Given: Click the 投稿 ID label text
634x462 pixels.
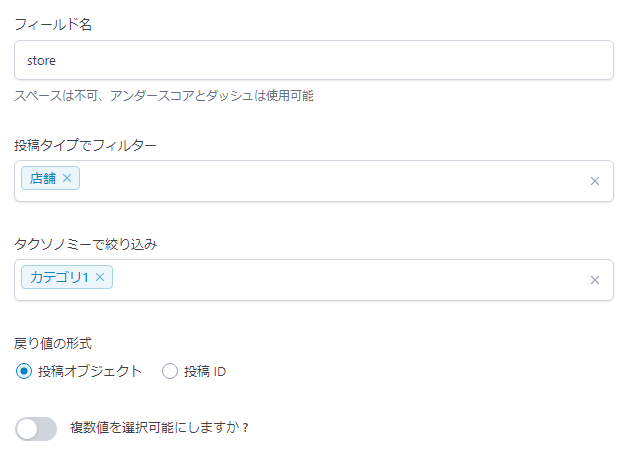Looking at the screenshot, I should pyautogui.click(x=205, y=372).
